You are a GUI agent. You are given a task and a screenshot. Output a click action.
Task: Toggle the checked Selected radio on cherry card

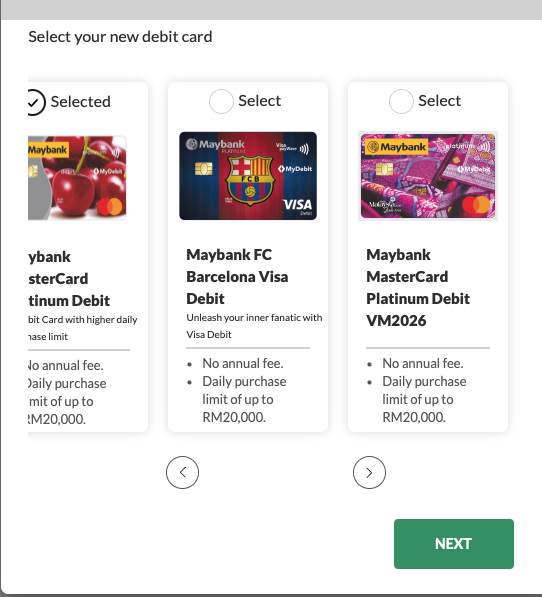[x=37, y=102]
